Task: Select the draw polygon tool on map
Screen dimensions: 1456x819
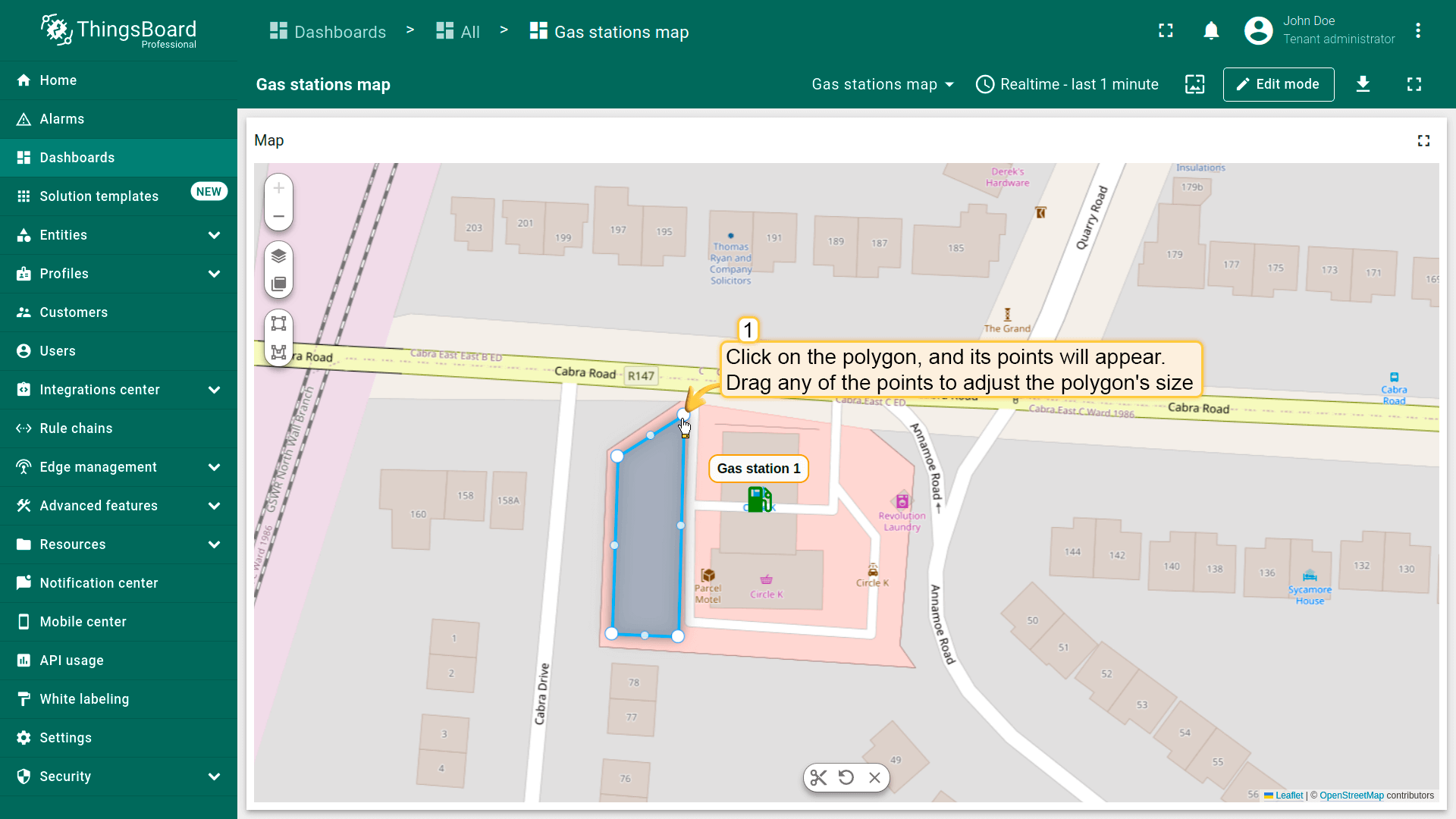Action: click(278, 352)
